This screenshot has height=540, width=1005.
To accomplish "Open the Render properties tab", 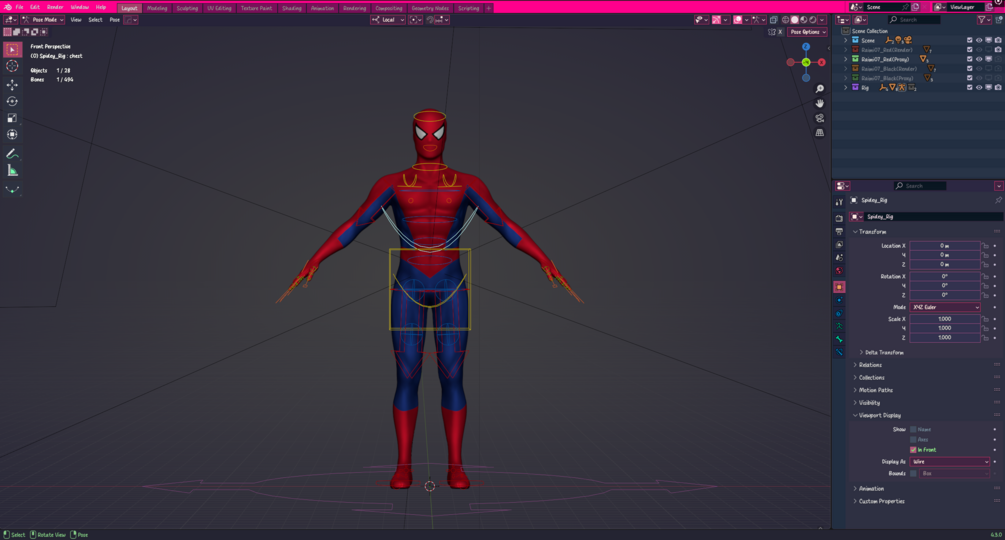I will pos(839,218).
